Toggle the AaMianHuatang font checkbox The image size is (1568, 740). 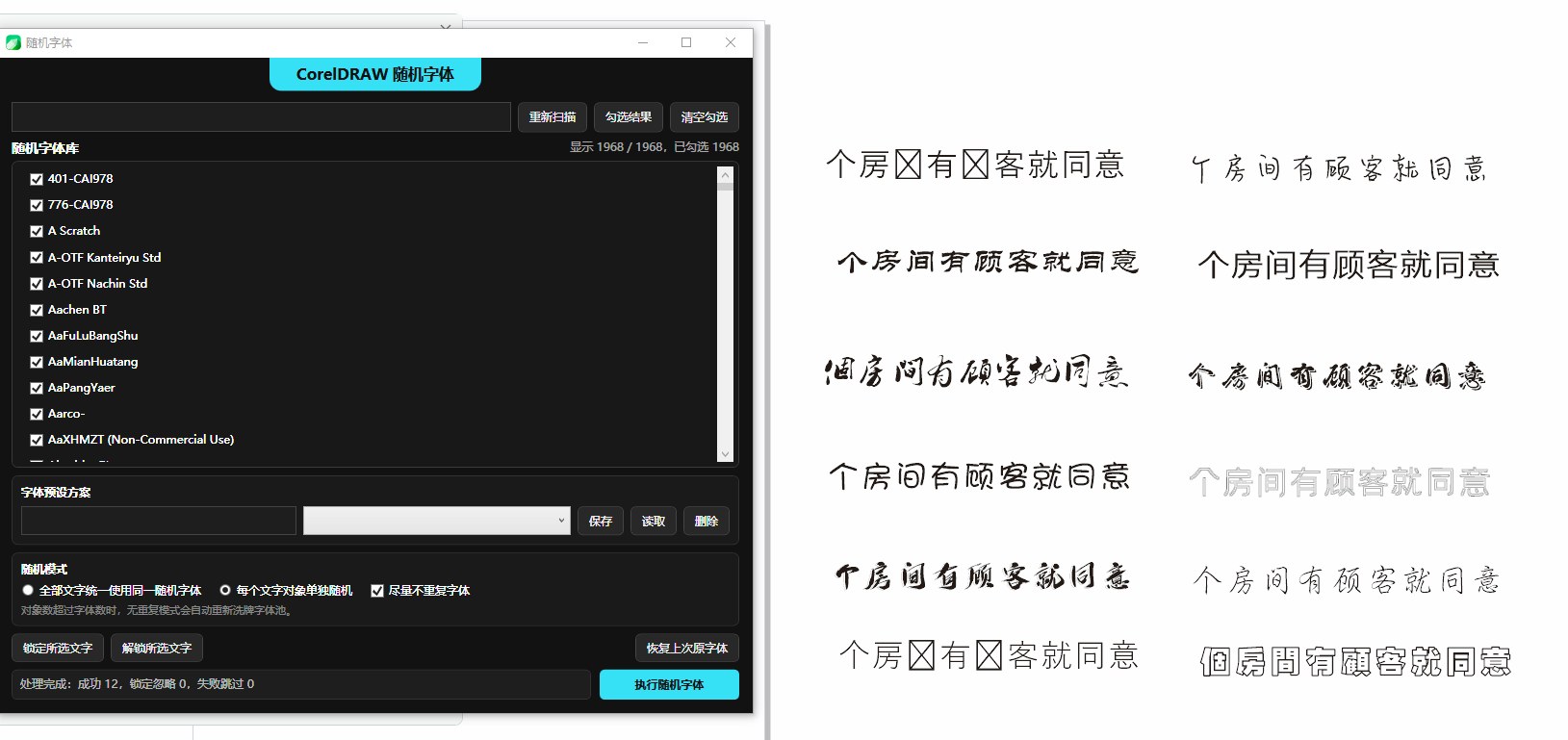[37, 362]
